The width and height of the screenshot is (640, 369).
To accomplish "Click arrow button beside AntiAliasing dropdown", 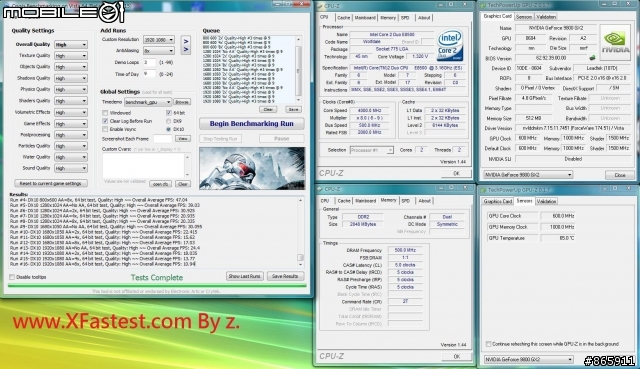I will click(x=186, y=50).
